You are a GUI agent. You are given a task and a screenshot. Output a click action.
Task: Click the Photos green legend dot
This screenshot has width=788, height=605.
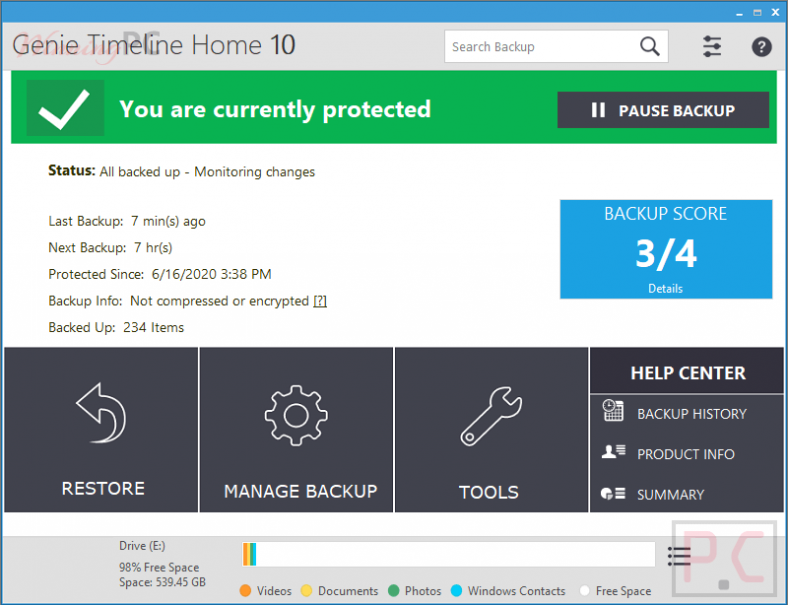click(x=393, y=590)
